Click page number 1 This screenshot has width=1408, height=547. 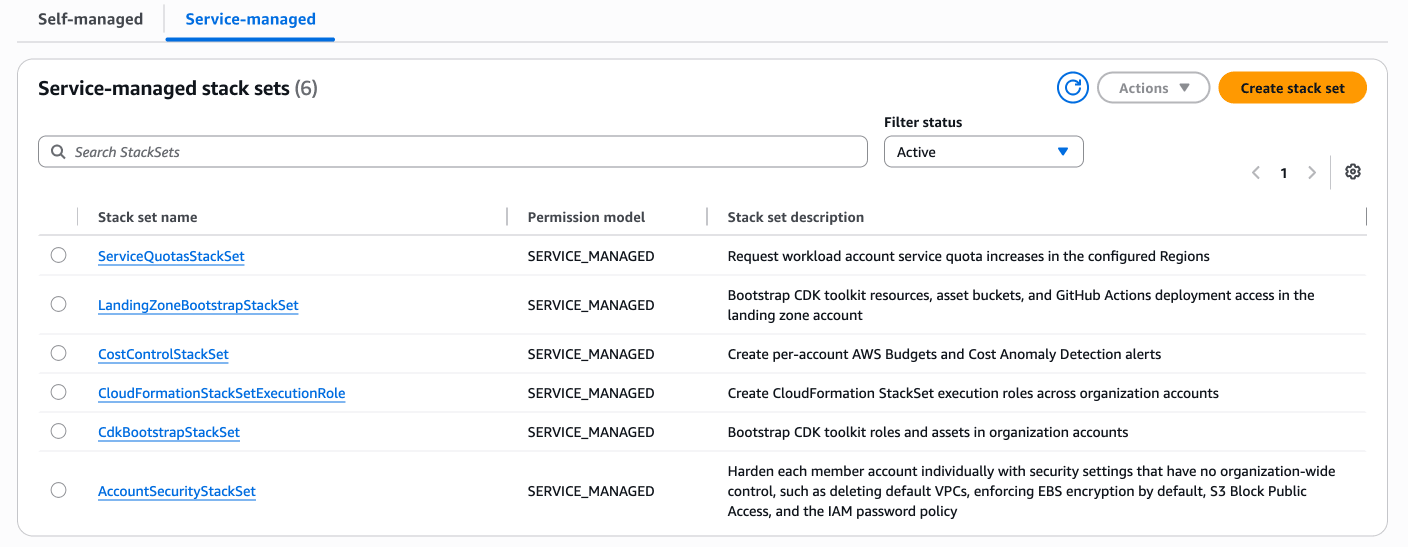(x=1284, y=173)
